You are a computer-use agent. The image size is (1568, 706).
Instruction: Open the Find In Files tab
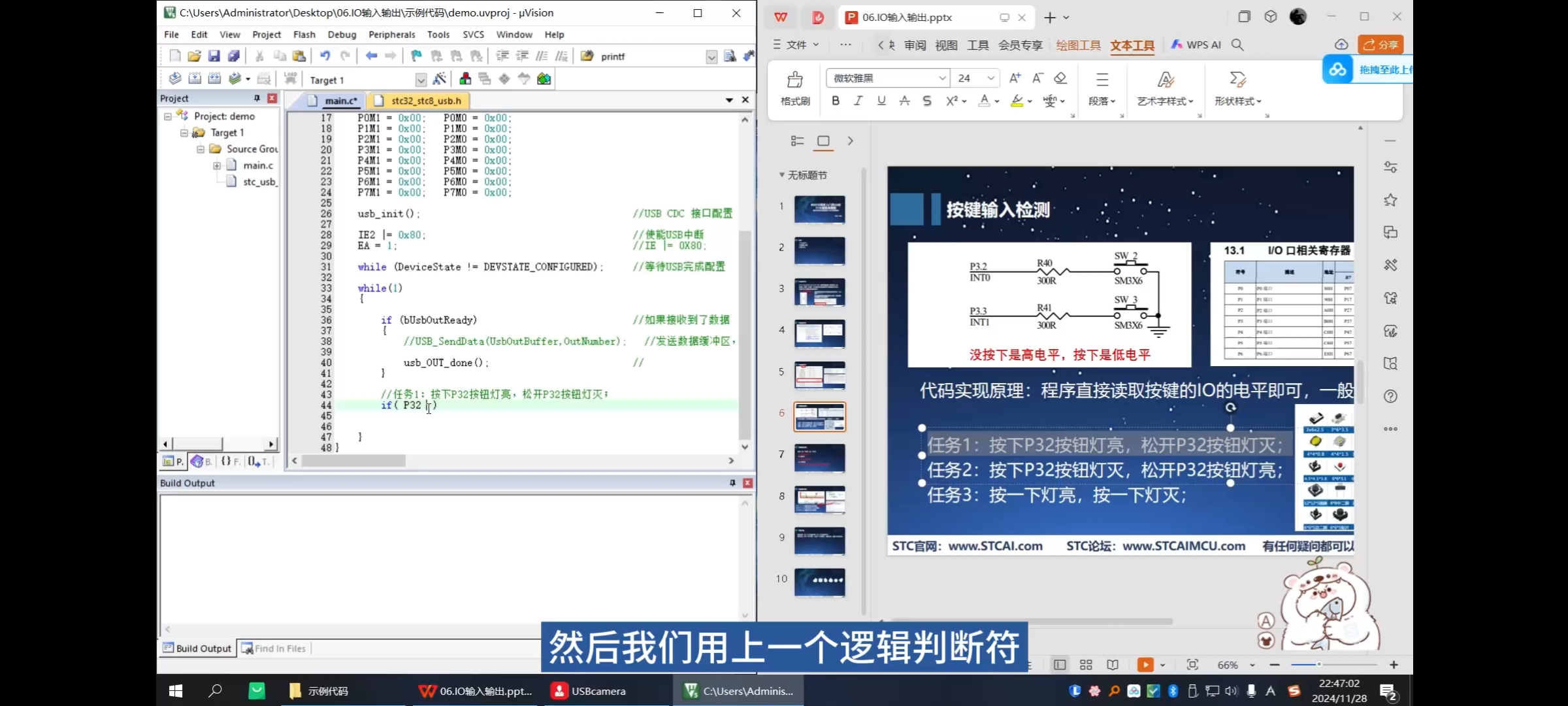[x=274, y=648]
